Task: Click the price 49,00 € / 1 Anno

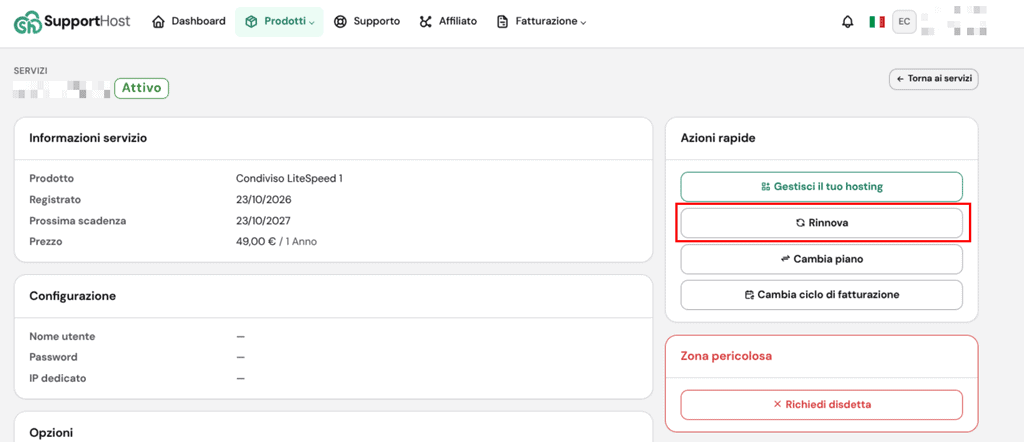Action: [x=277, y=242]
